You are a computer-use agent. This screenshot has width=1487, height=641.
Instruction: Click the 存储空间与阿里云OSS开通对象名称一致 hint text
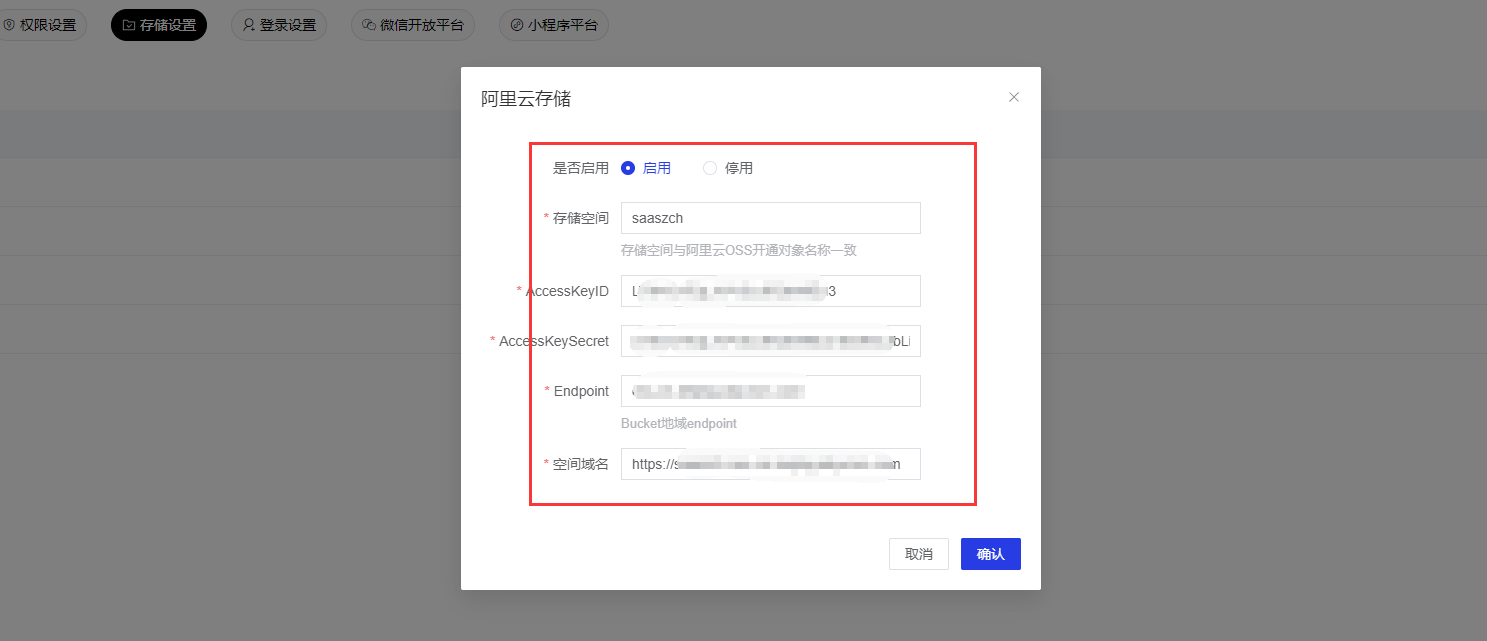(x=739, y=250)
